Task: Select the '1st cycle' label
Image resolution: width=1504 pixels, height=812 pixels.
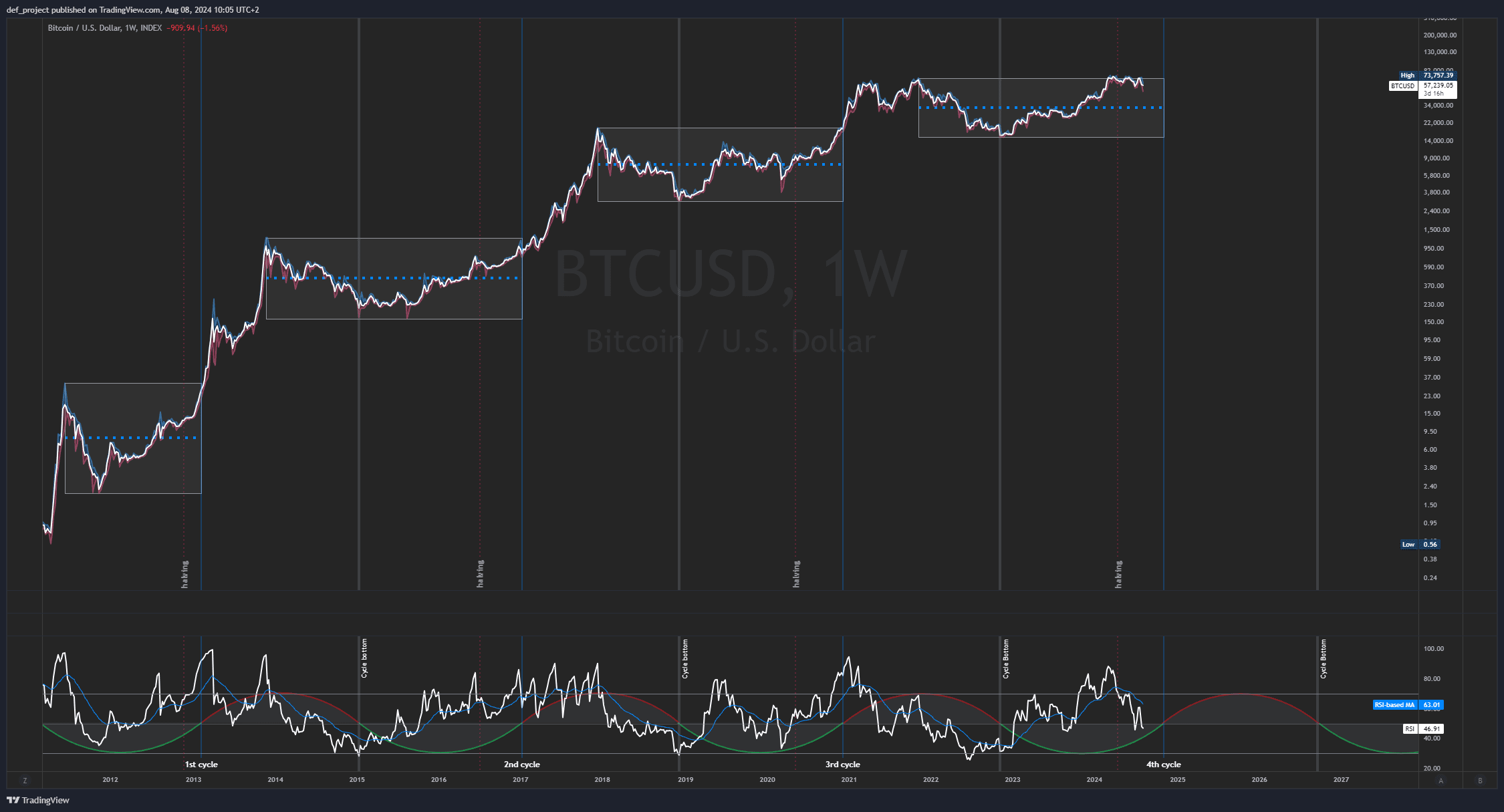Action: tap(201, 765)
